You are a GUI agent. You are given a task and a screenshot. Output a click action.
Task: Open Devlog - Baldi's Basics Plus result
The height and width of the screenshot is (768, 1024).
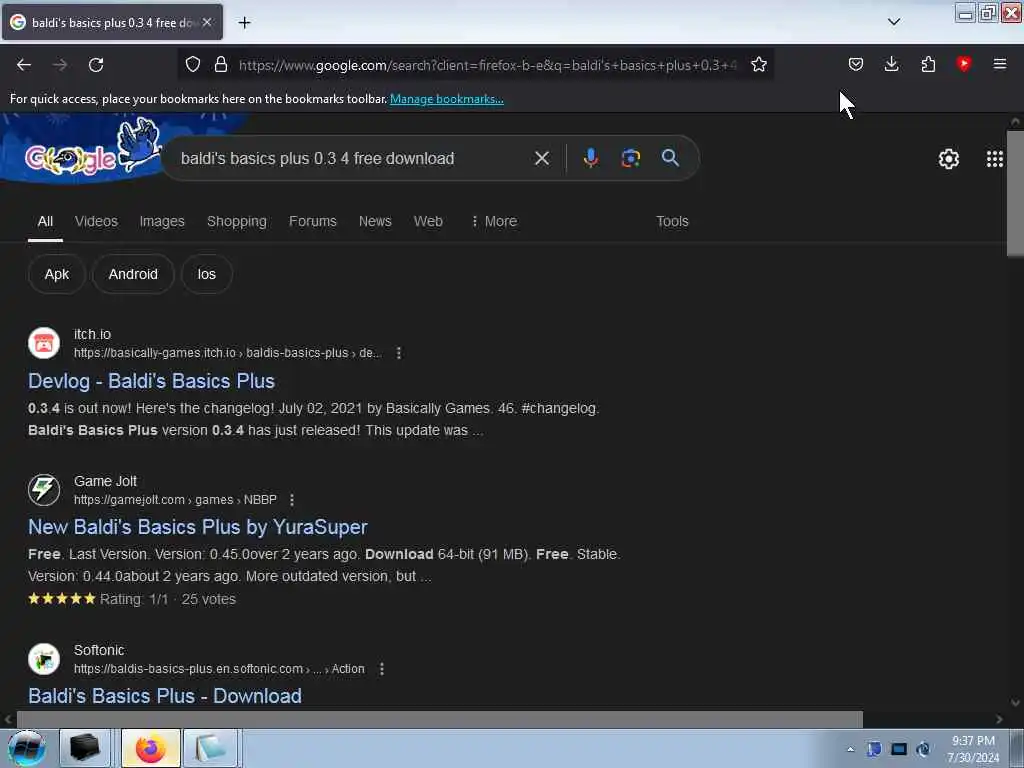pos(152,381)
